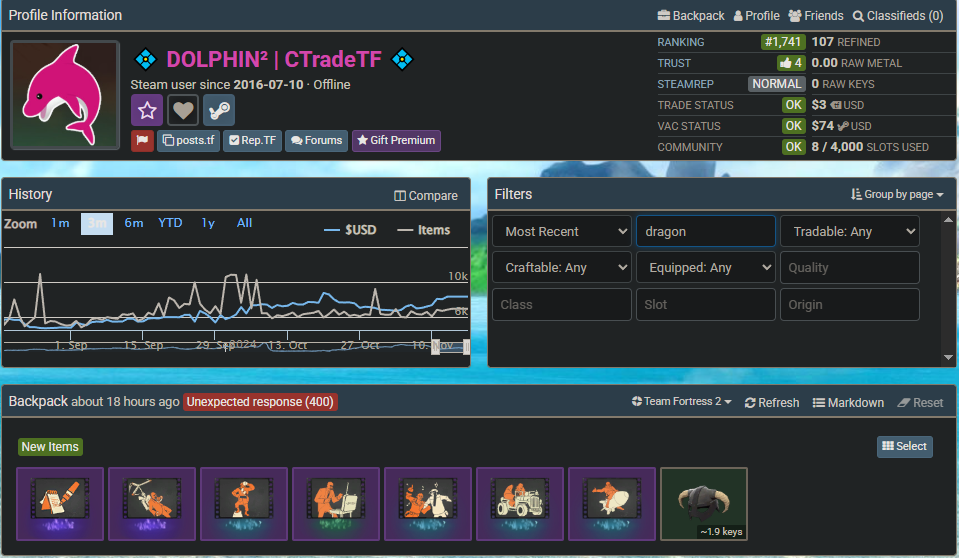Select the crossbow taunt item

pyautogui.click(x=152, y=504)
